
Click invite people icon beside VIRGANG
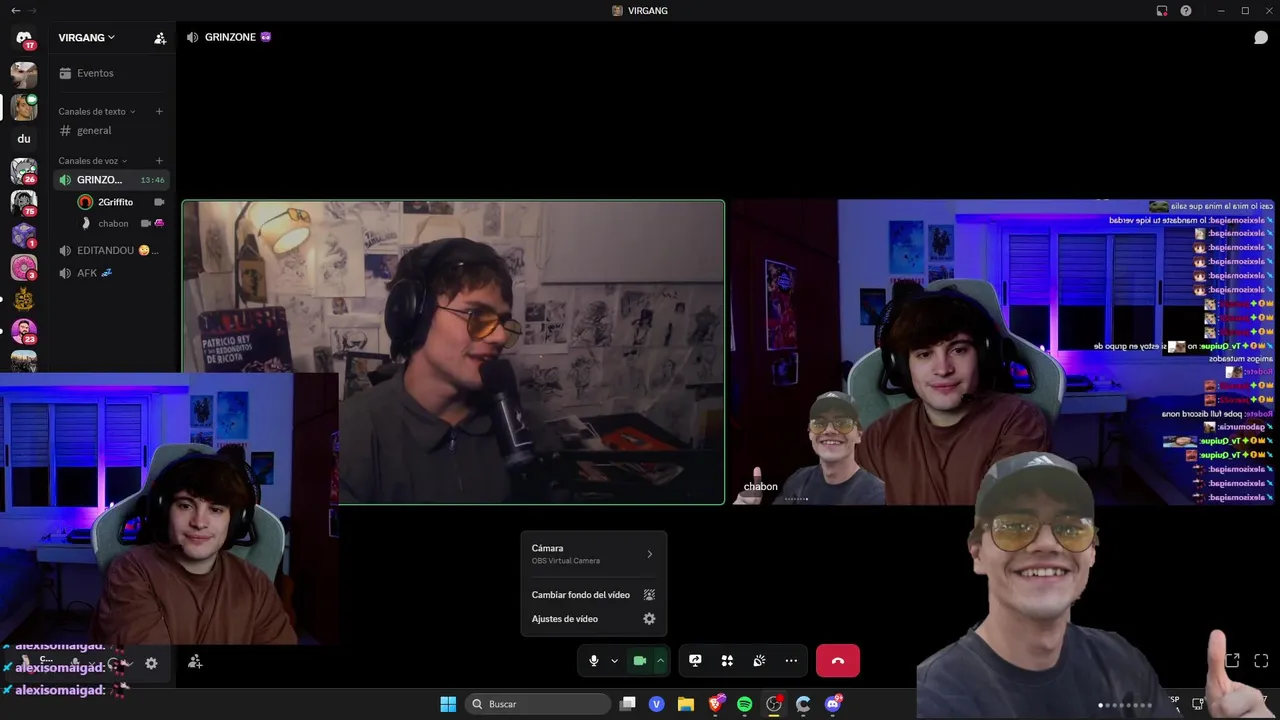160,38
